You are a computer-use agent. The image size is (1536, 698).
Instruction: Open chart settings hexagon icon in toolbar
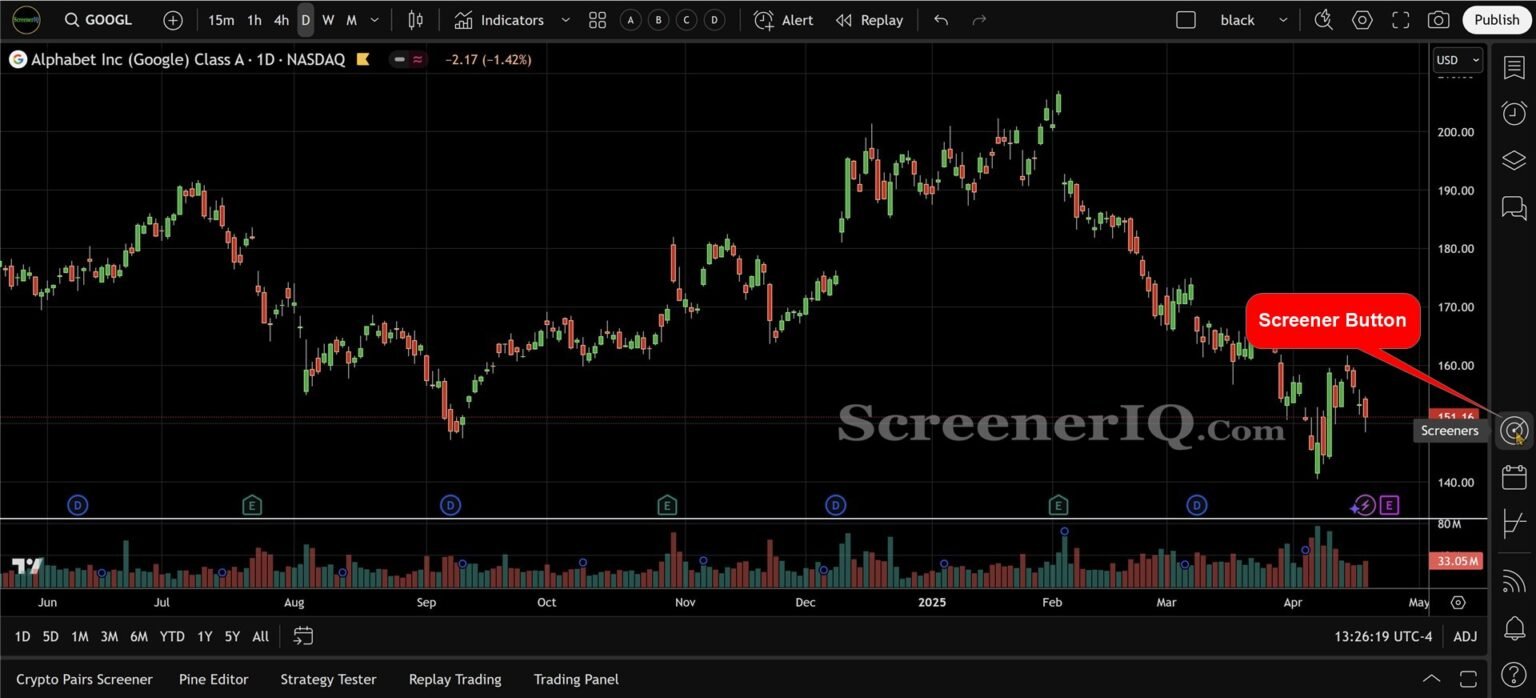coord(1362,20)
